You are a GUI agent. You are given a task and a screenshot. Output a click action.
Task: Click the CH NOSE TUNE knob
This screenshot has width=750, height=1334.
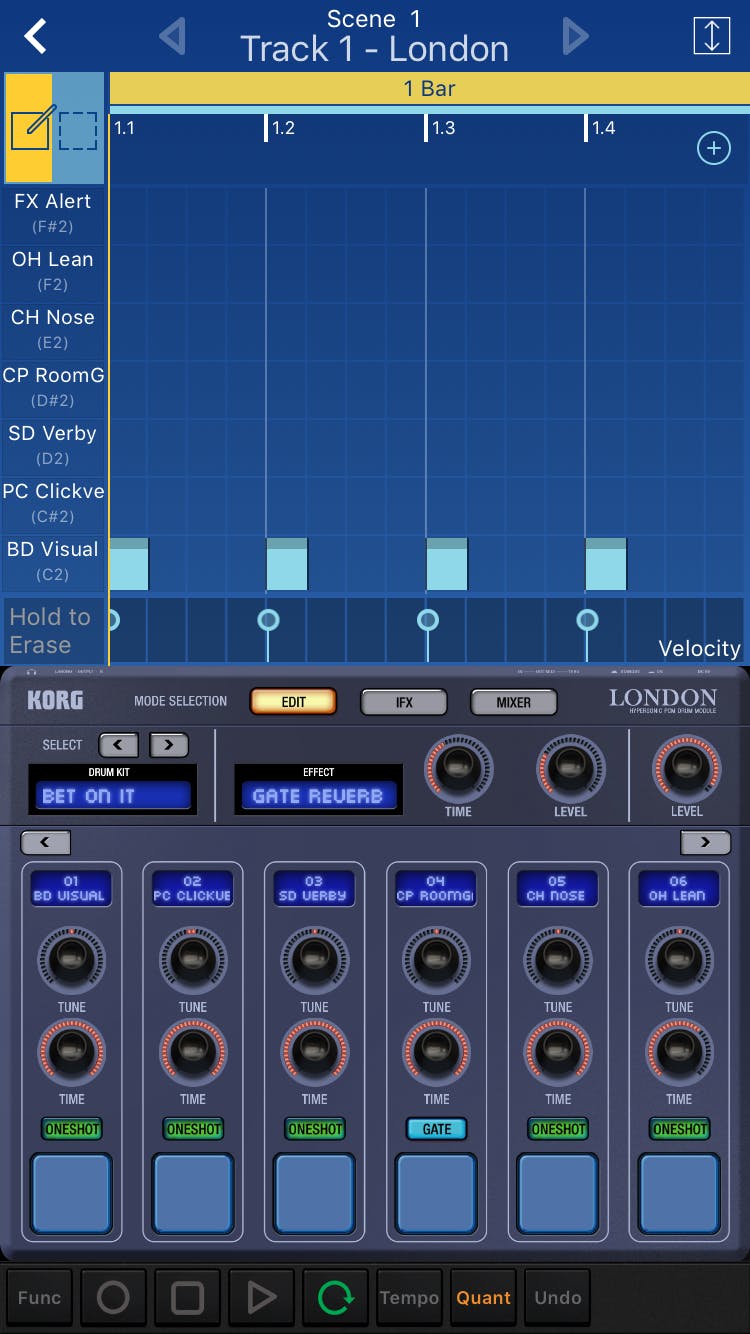[x=558, y=960]
